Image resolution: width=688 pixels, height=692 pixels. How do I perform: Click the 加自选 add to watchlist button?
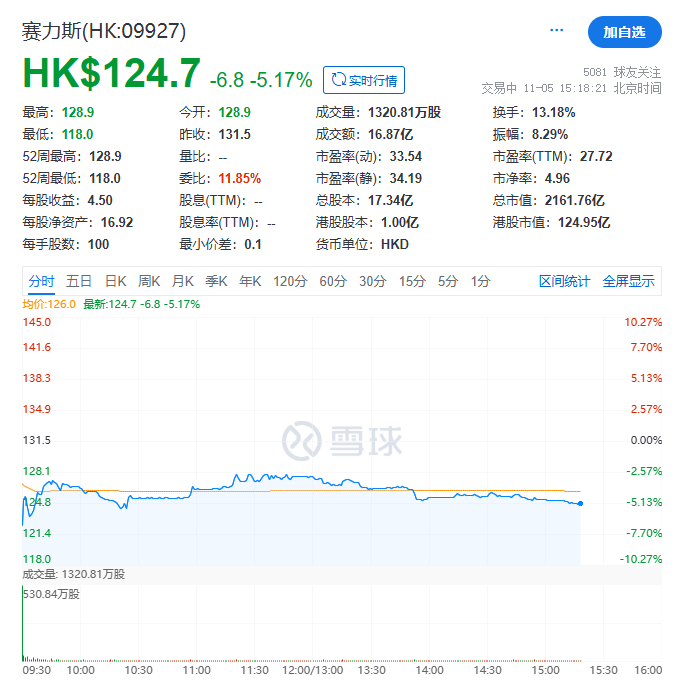(624, 32)
